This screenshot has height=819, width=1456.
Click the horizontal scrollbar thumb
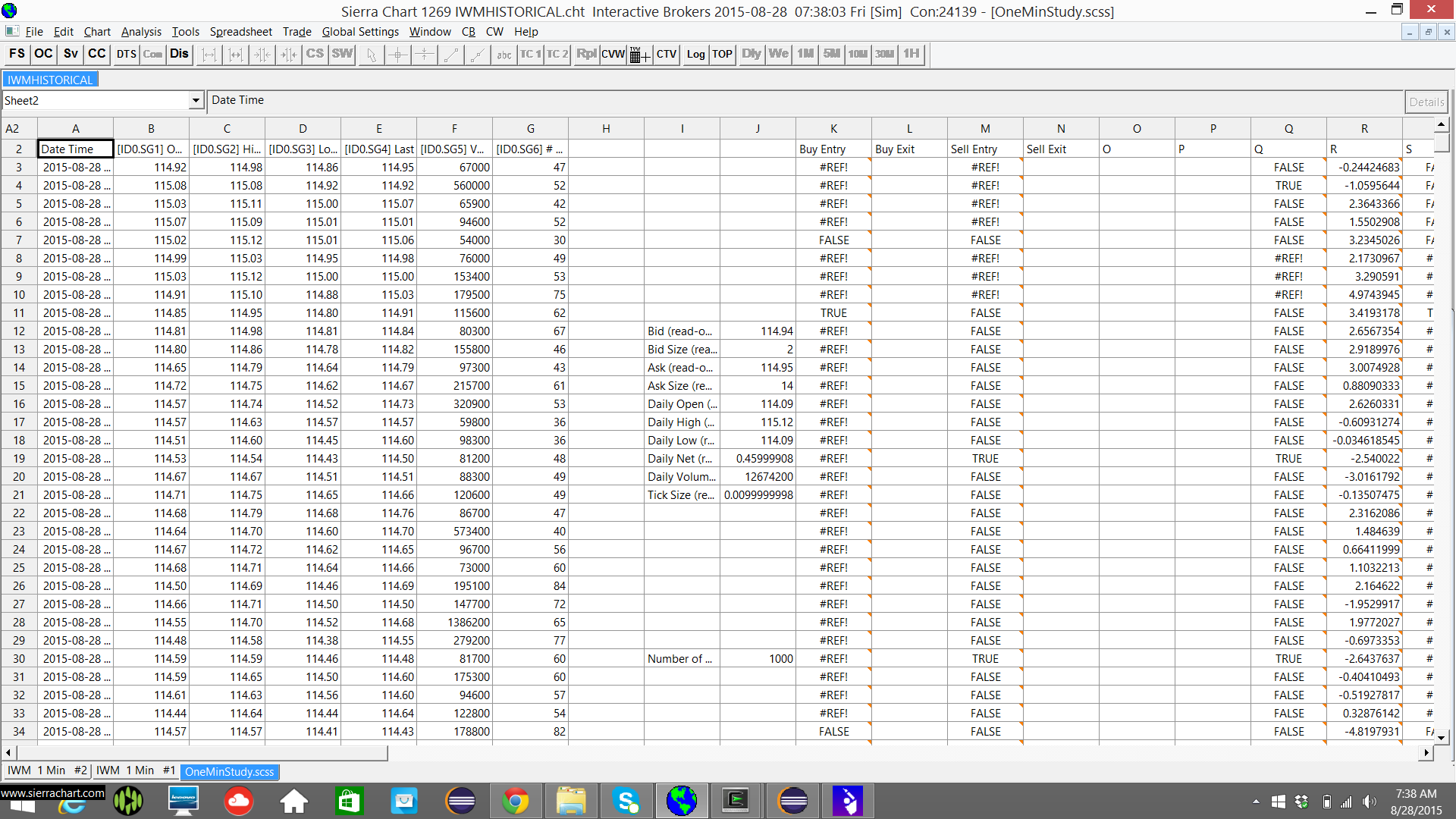[202, 753]
